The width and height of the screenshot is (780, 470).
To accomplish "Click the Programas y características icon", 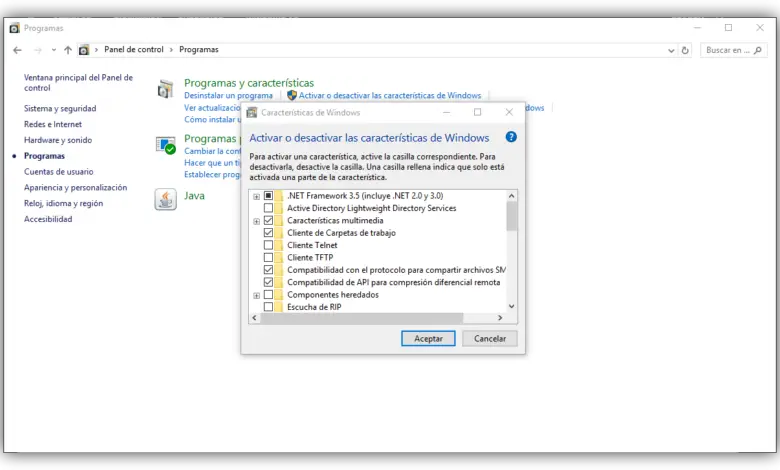I will click(165, 90).
